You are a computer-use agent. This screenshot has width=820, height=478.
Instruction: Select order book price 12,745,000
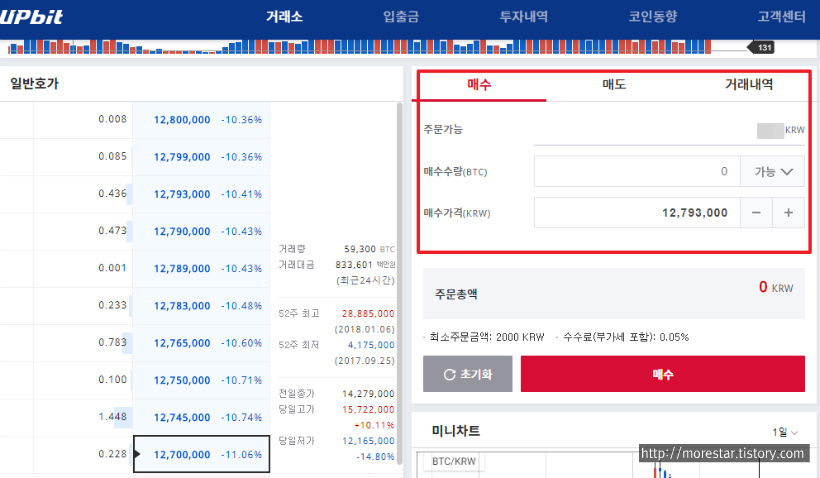(182, 417)
